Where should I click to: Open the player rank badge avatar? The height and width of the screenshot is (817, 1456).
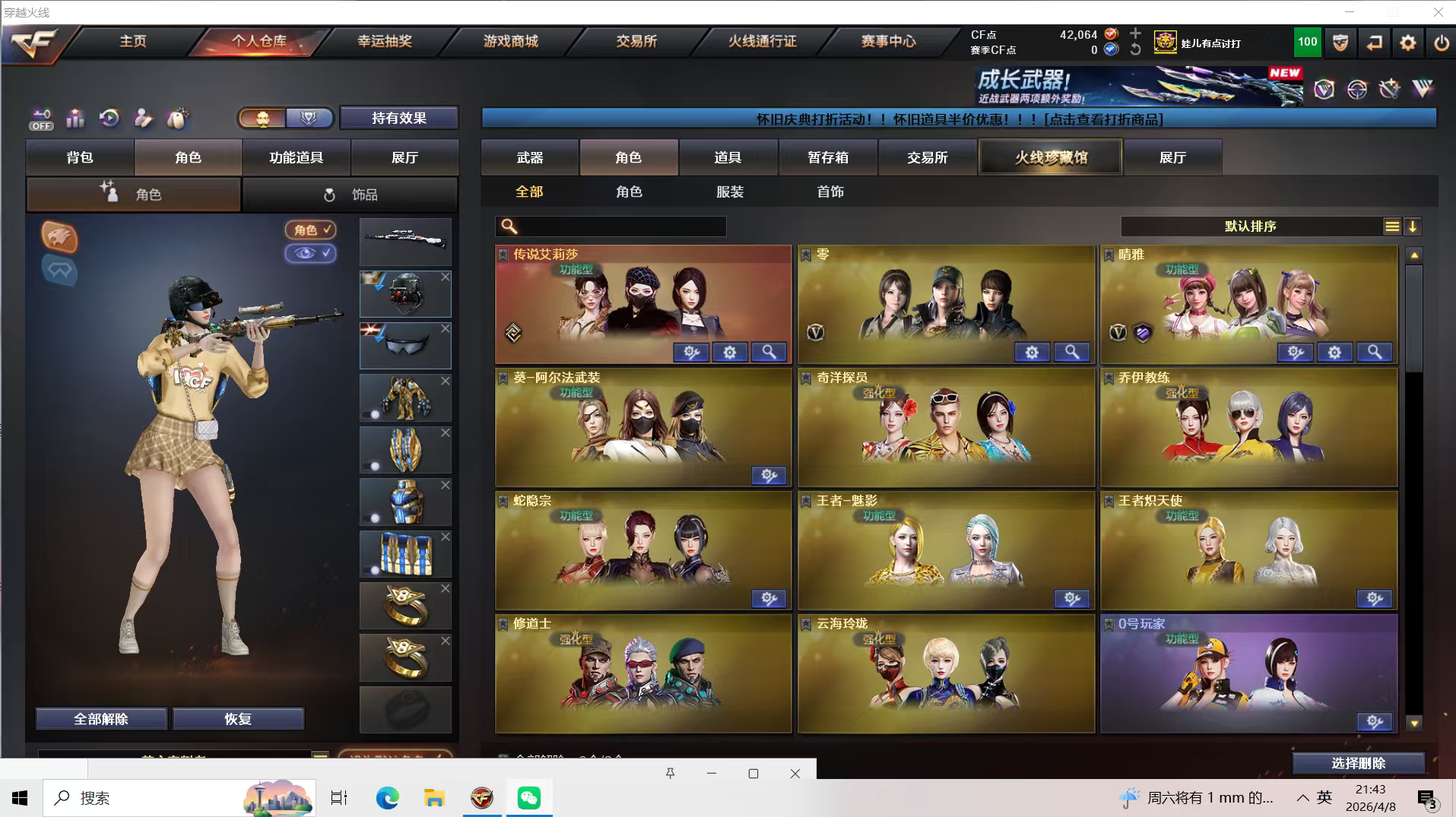tap(1165, 43)
